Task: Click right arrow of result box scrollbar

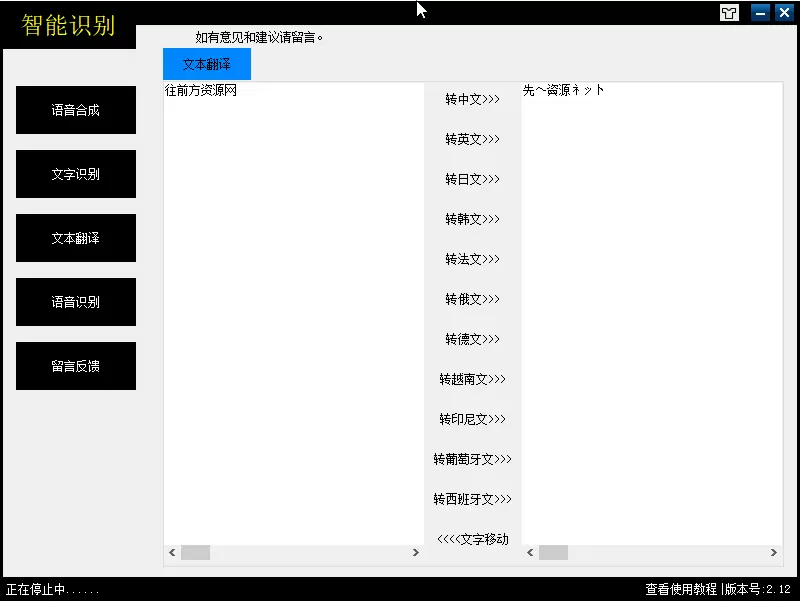Action: [774, 553]
